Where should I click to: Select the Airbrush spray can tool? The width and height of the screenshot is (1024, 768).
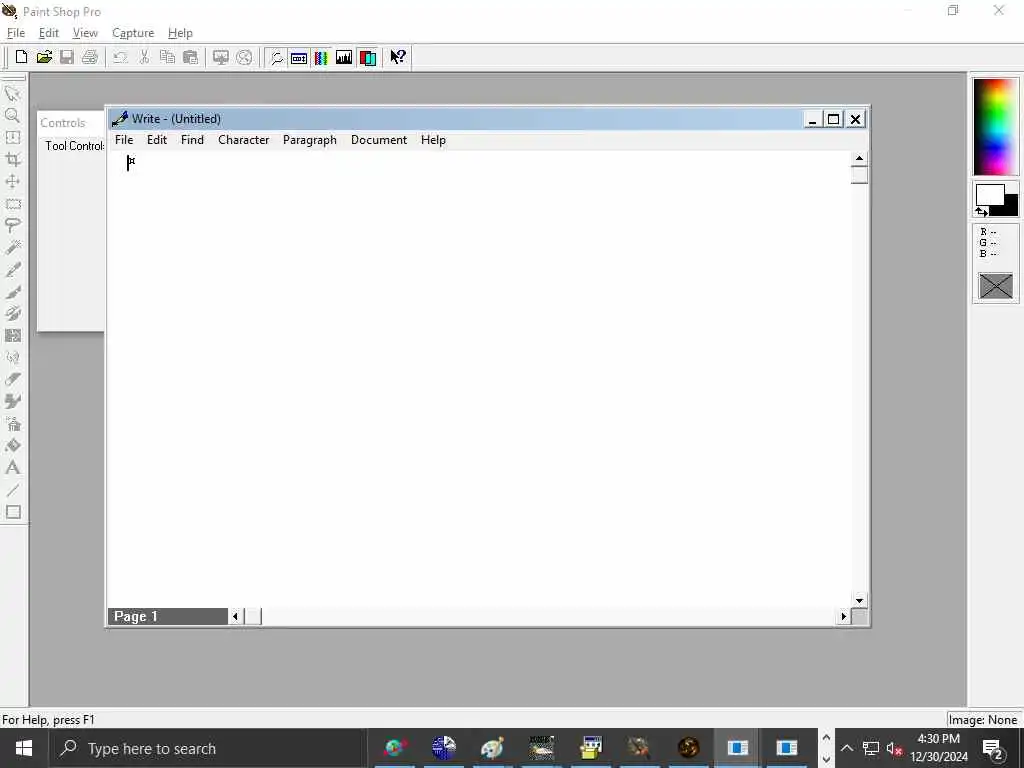click(x=12, y=424)
